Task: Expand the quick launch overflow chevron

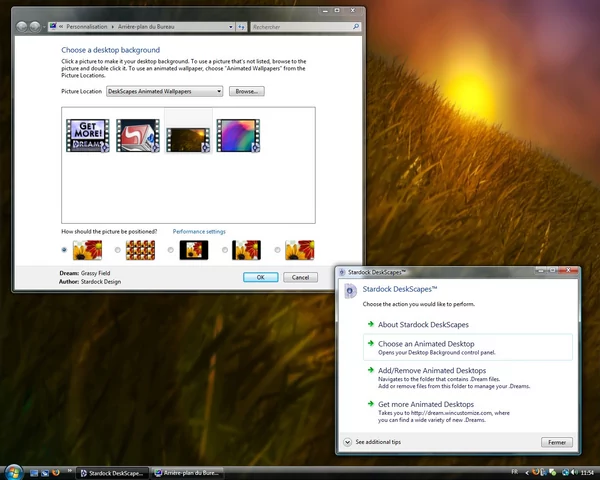Action: point(70,471)
